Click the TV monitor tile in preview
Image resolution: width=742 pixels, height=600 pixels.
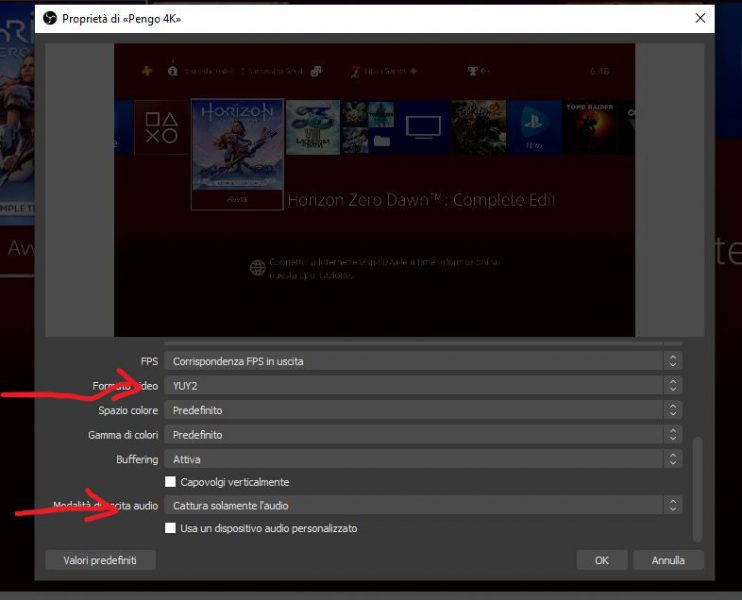tap(423, 127)
